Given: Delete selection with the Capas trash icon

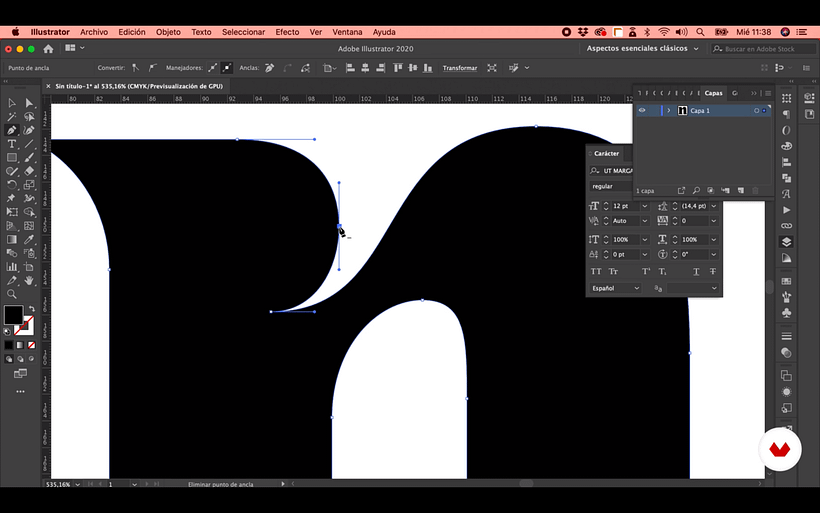Looking at the screenshot, I should point(755,190).
